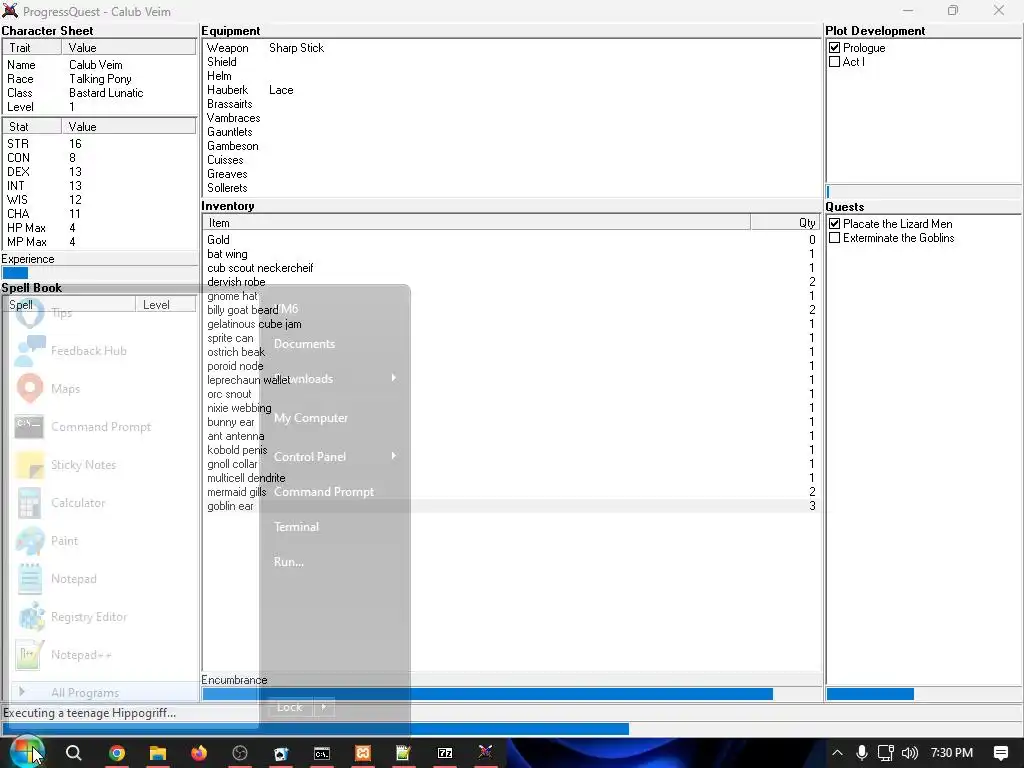Open 7-Zip from taskbar
The height and width of the screenshot is (768, 1024).
(x=445, y=753)
